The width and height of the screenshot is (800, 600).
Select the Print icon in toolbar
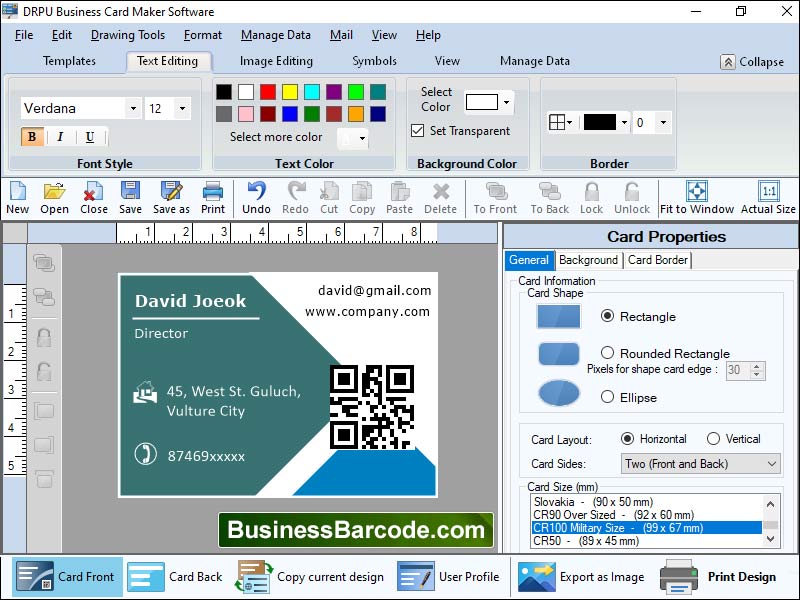[212, 197]
